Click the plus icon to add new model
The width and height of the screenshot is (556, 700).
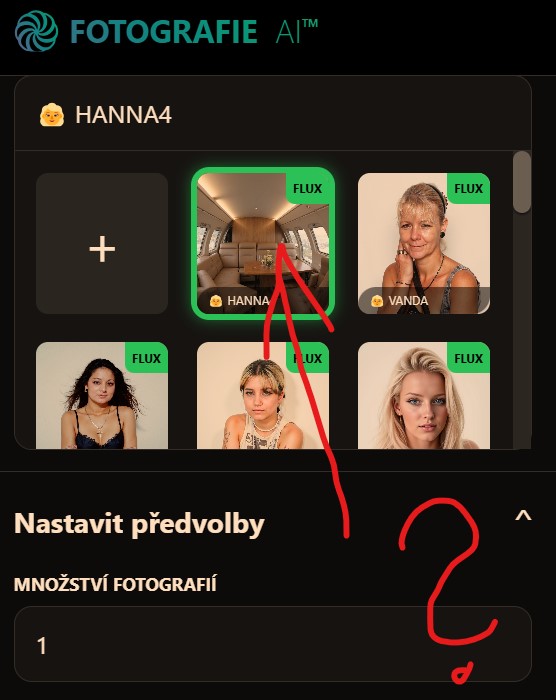coord(102,249)
